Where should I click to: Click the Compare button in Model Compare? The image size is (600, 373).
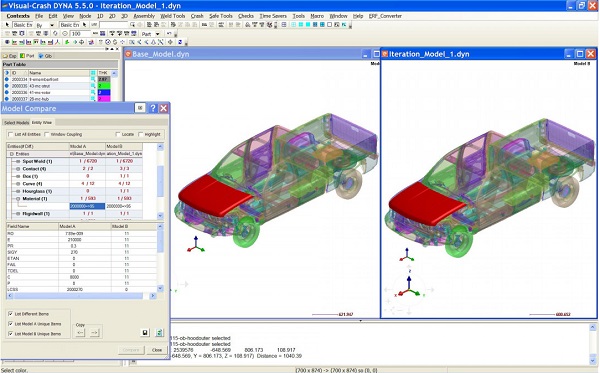(131, 350)
